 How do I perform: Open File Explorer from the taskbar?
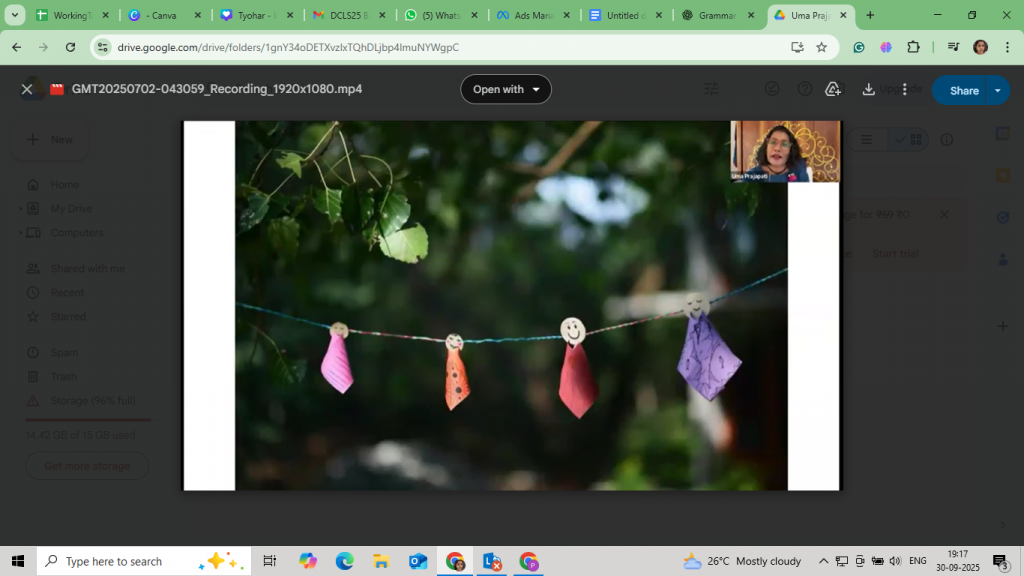tap(381, 561)
